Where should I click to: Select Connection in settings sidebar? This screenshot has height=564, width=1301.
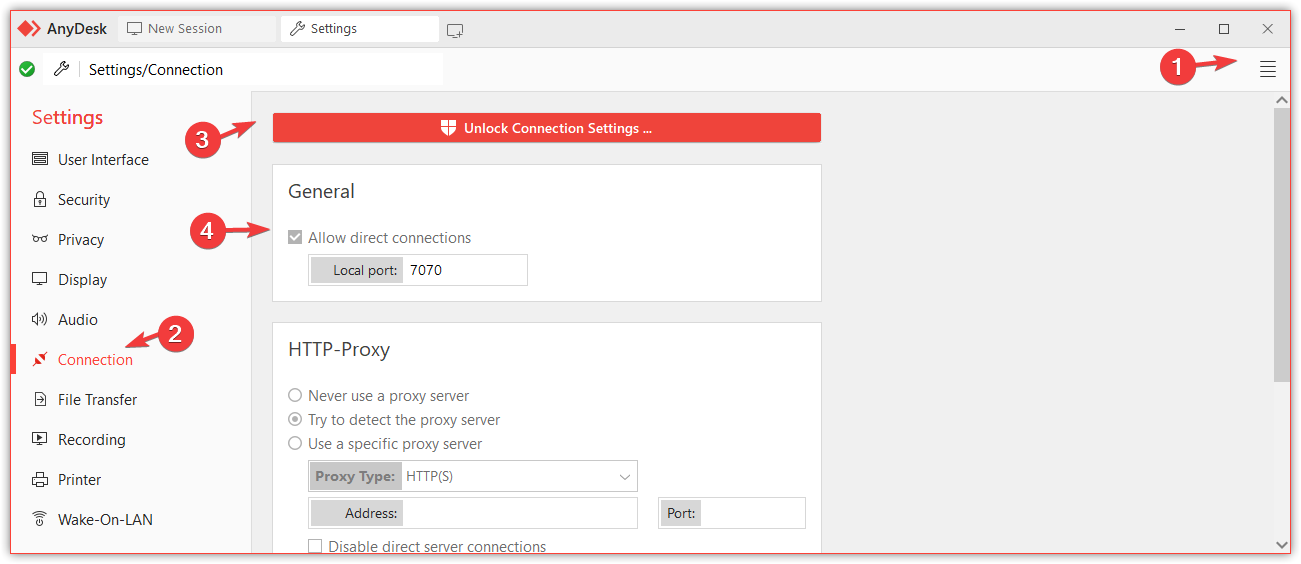pos(95,359)
